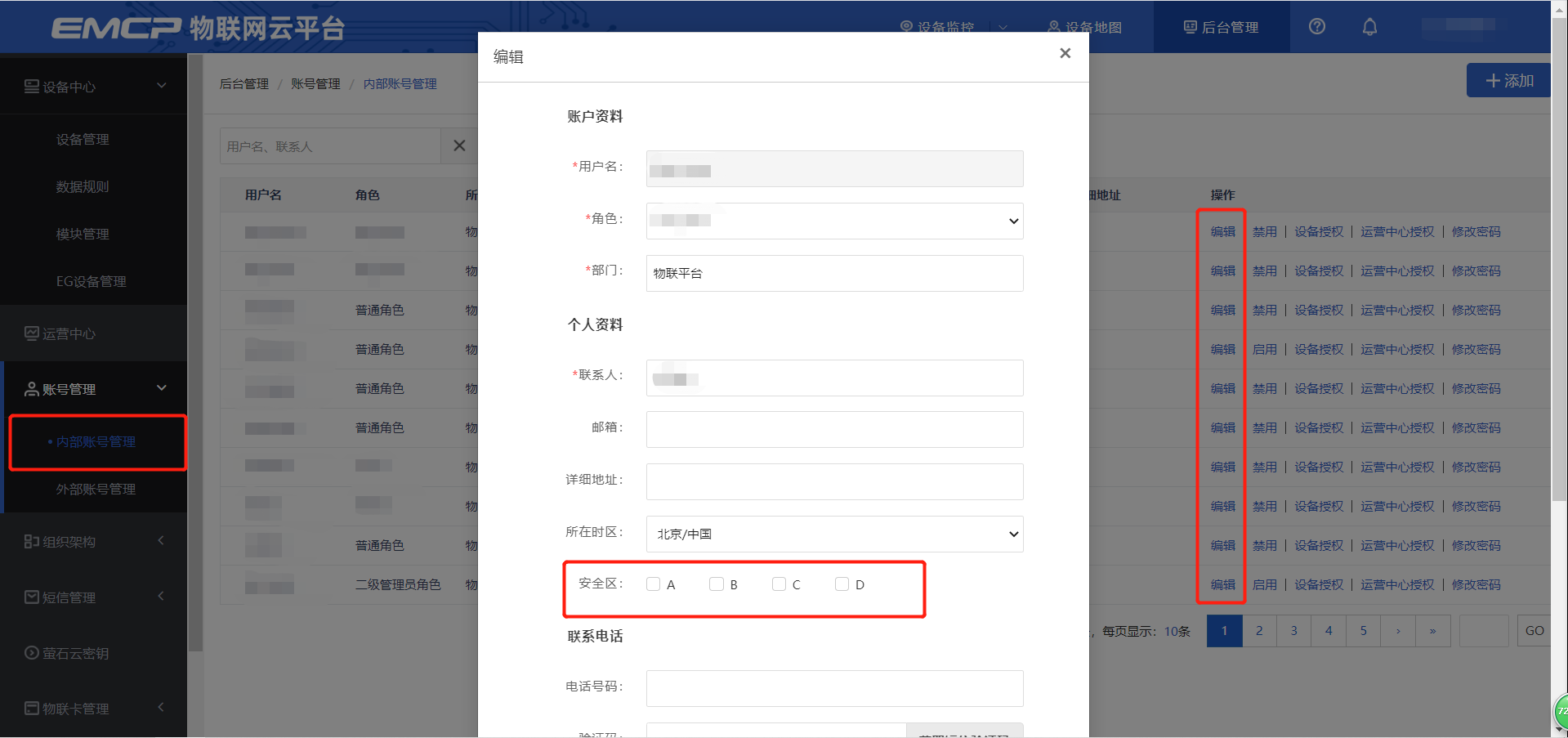Click the 物联卡管理 sidebar icon
Viewport: 1568px width, 738px height.
coord(31,708)
